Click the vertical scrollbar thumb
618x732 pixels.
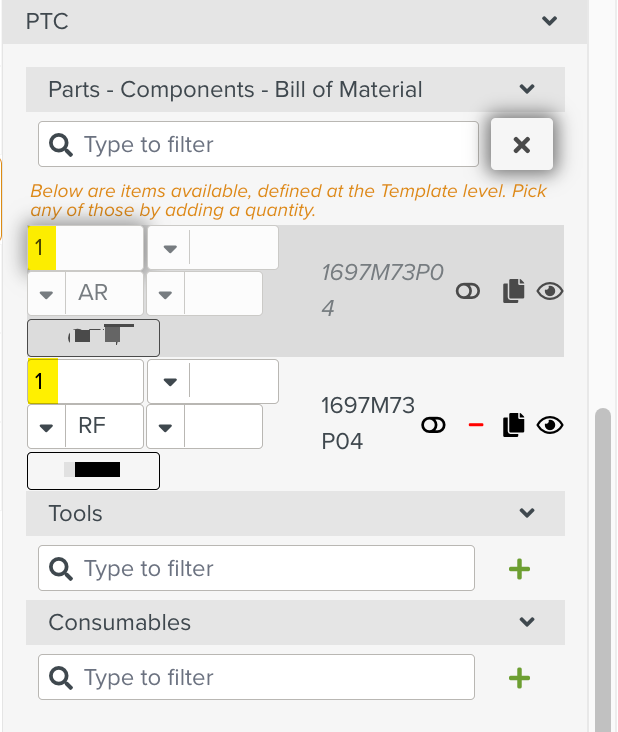point(603,570)
